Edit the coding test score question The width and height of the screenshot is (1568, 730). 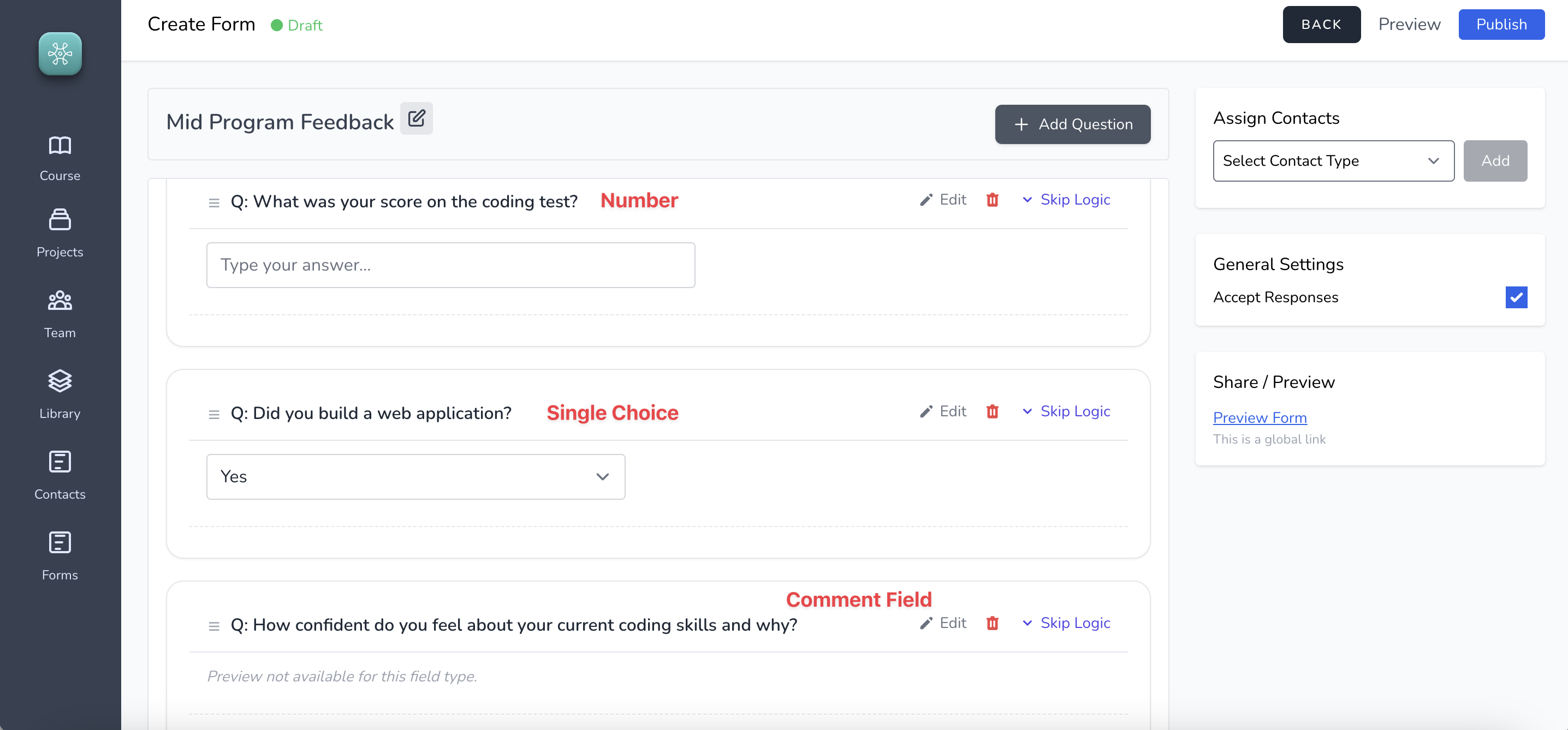coord(943,200)
